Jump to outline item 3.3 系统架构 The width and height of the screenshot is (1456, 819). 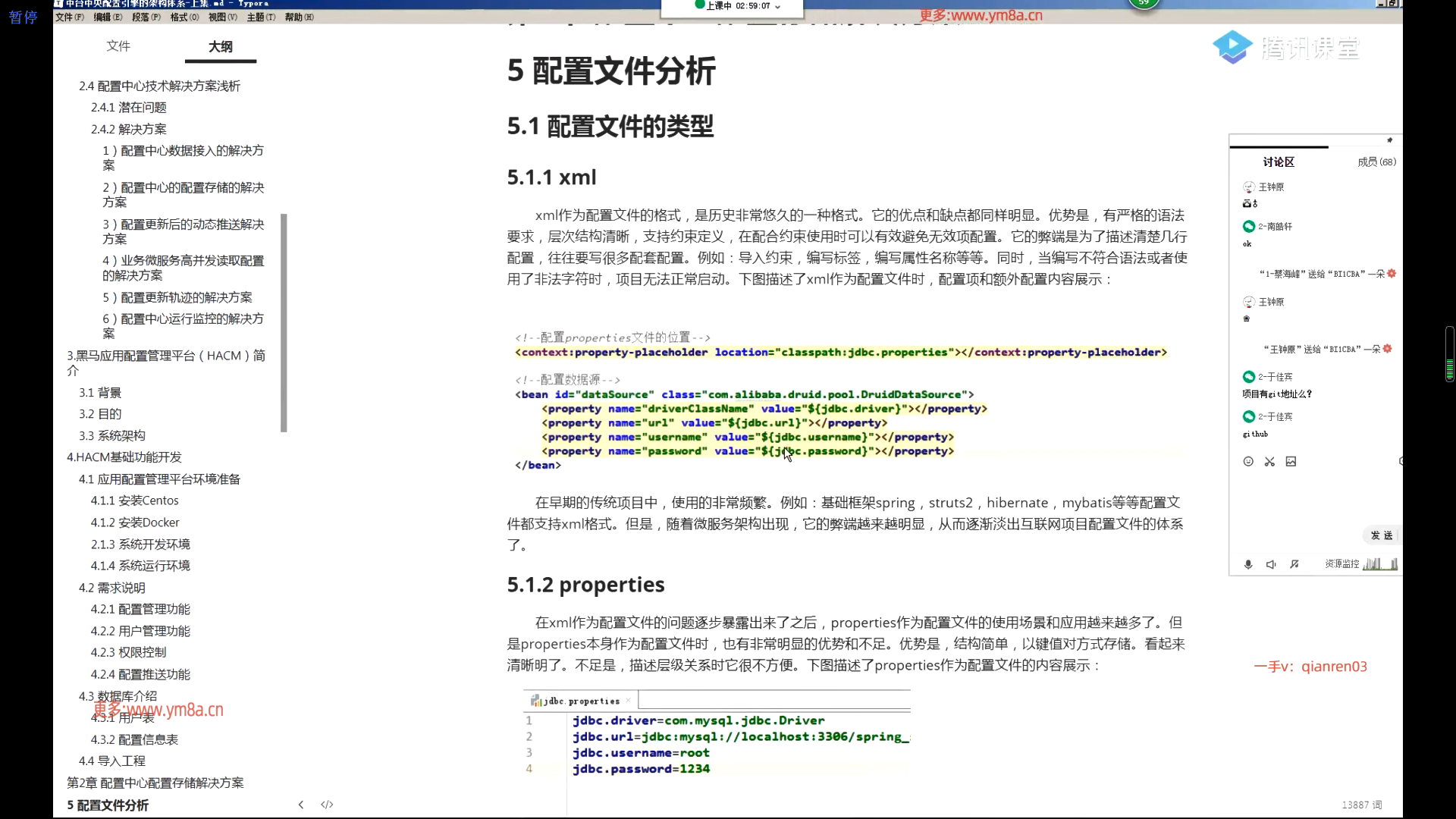pos(112,436)
